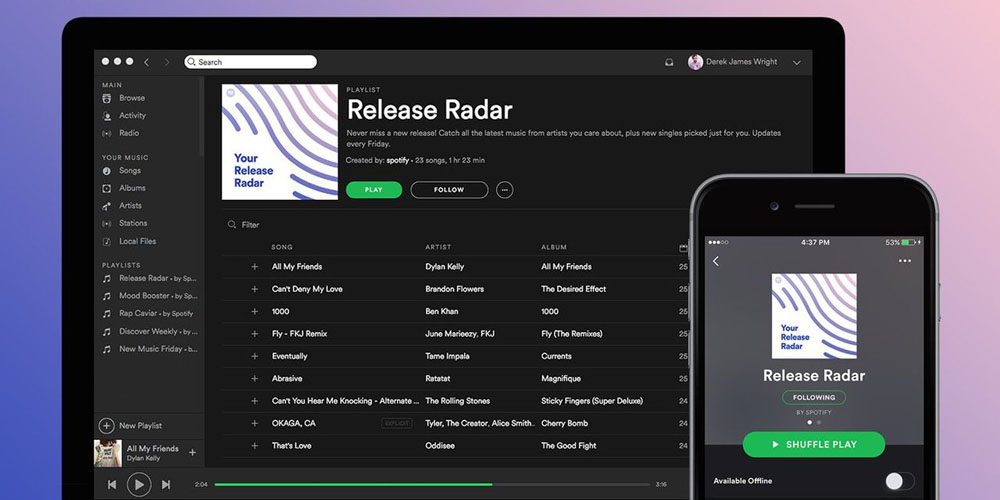Tap the FOLLOWING button on phone
Image resolution: width=1000 pixels, height=500 pixels.
click(814, 397)
